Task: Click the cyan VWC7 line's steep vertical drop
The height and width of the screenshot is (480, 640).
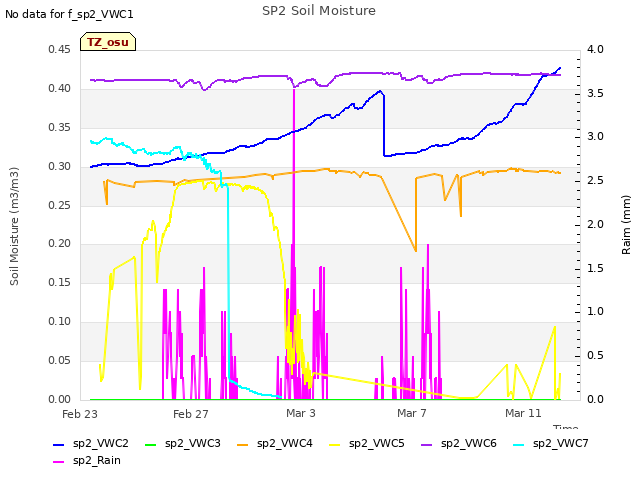Action: (x=228, y=282)
